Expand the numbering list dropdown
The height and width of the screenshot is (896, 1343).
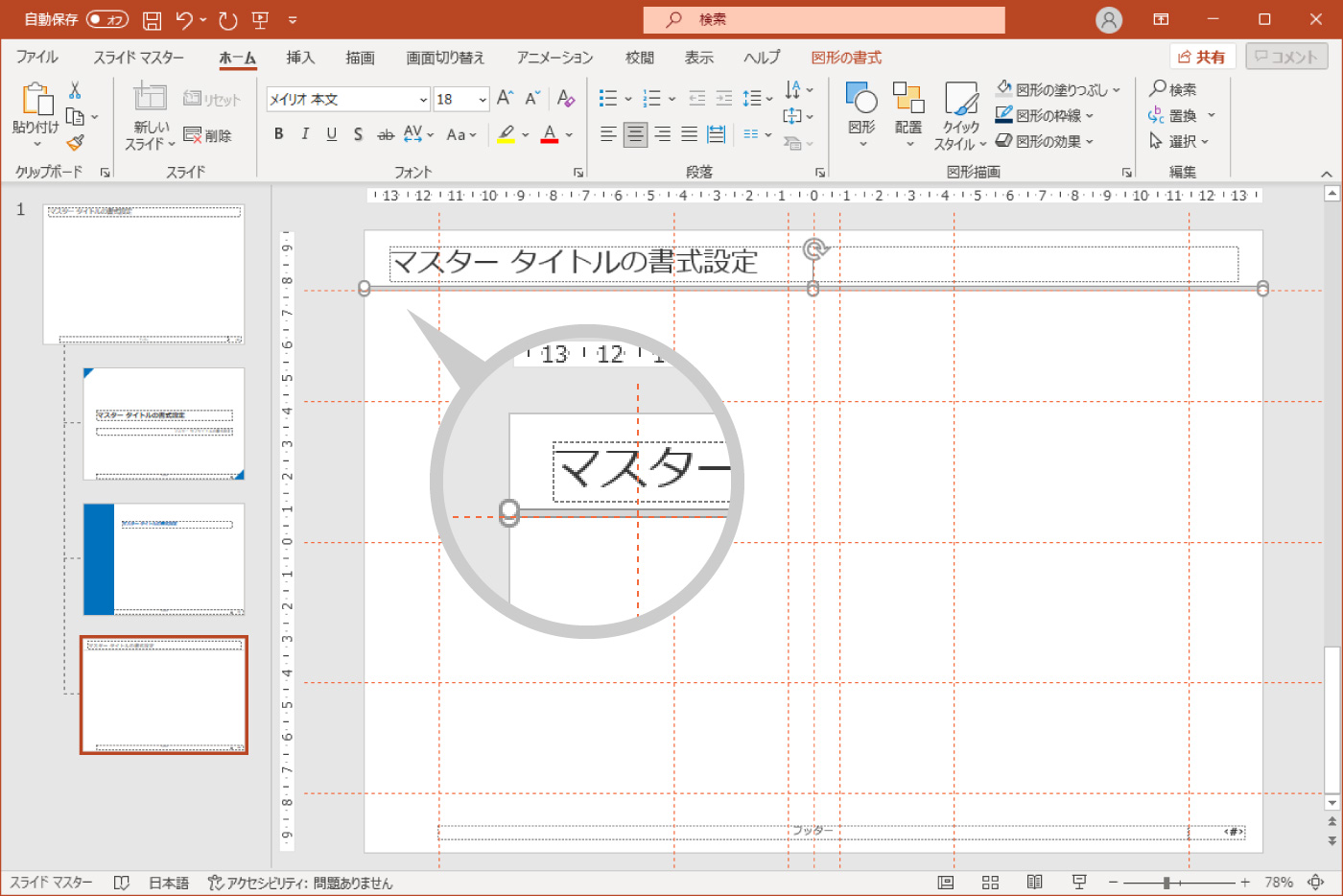671,99
